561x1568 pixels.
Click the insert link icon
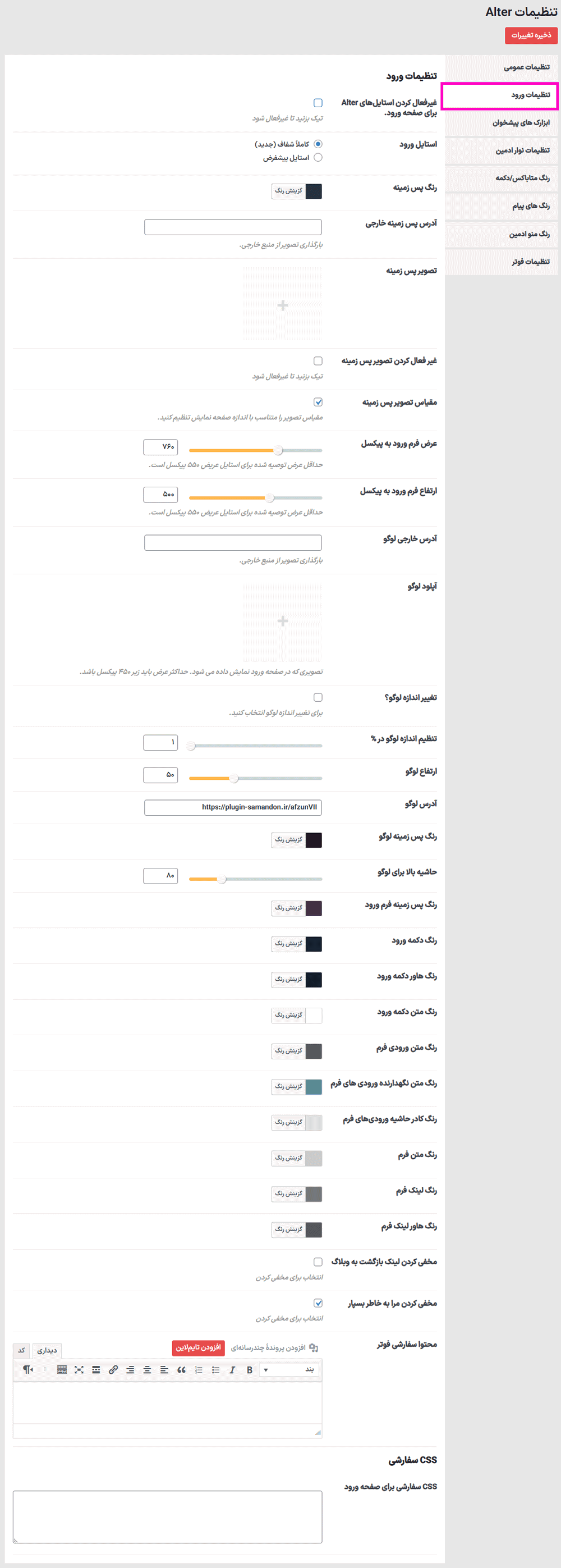tap(113, 1370)
